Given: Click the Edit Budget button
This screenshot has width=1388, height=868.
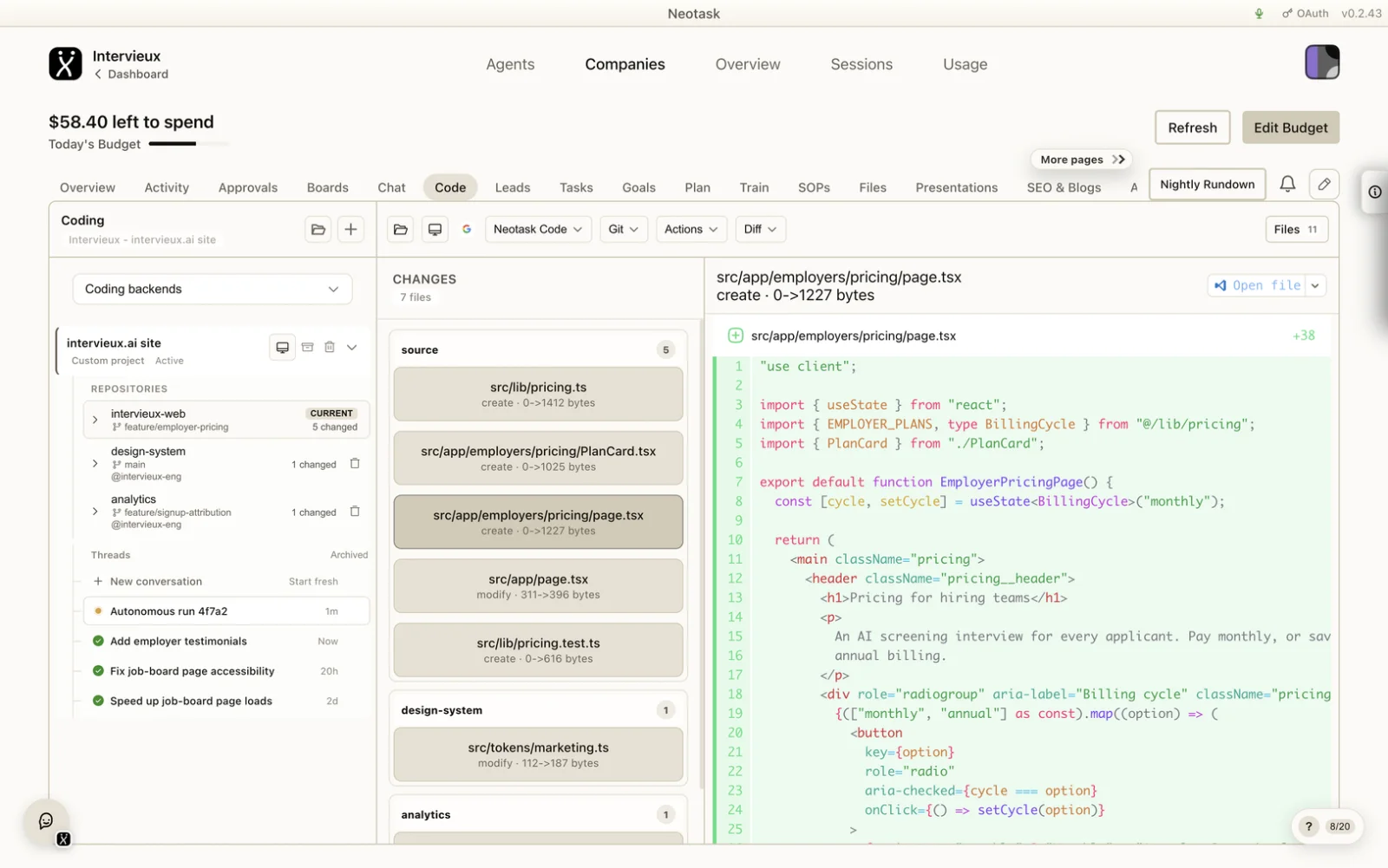Looking at the screenshot, I should coord(1291,127).
